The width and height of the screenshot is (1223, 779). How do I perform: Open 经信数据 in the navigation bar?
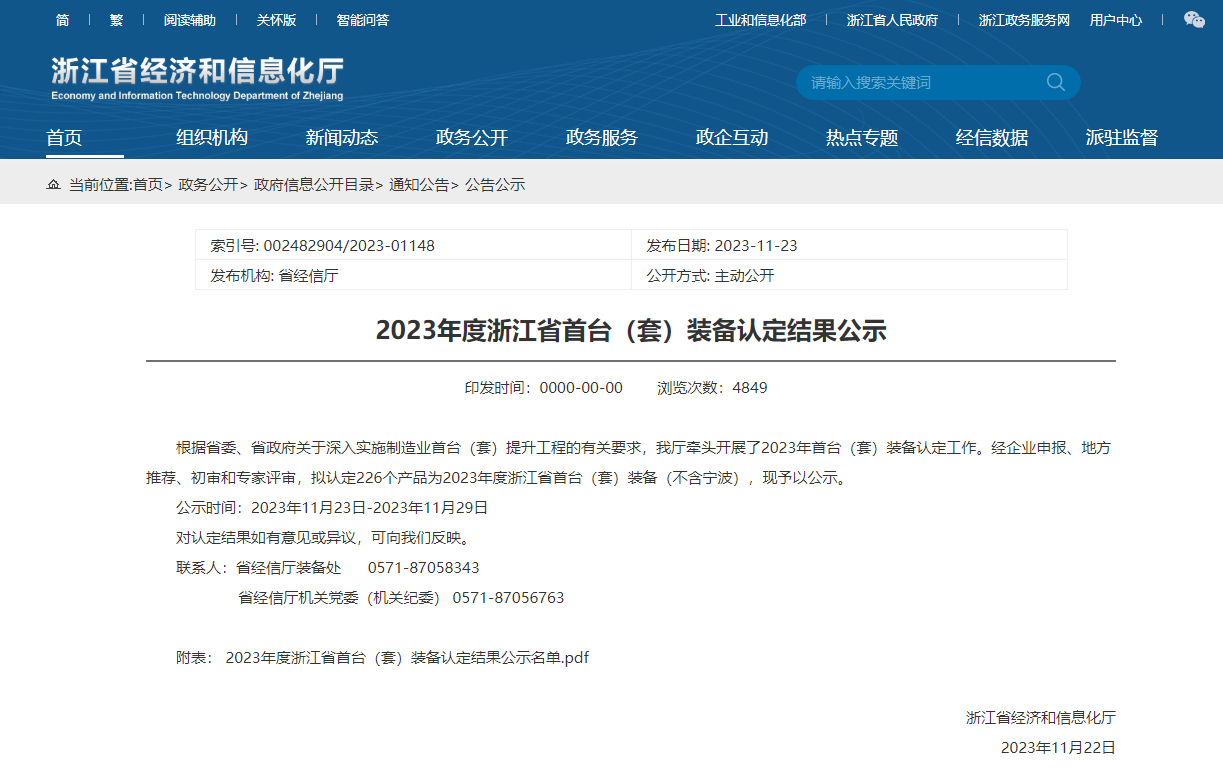(992, 138)
